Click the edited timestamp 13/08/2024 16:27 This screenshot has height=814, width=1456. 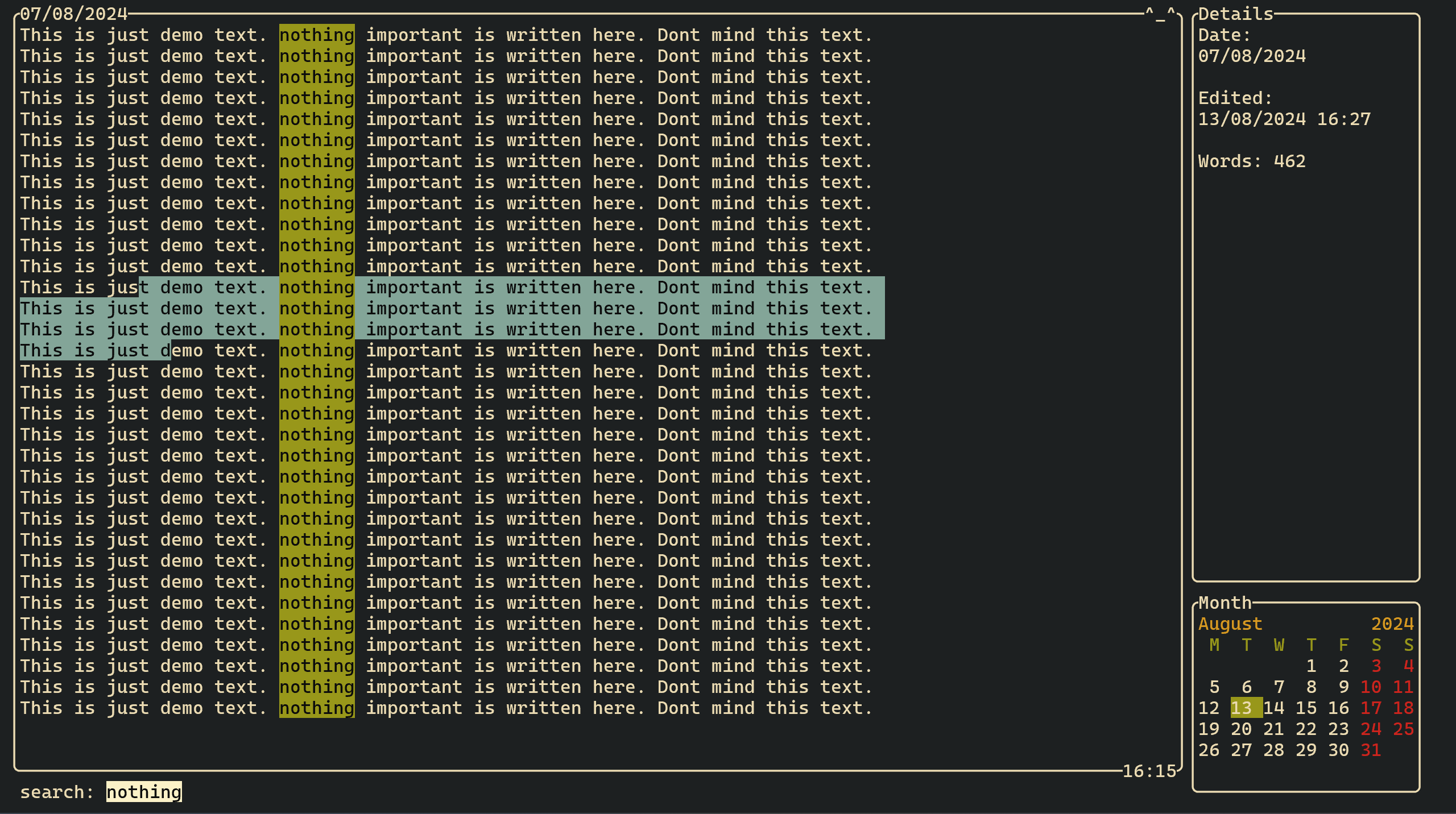[1284, 119]
